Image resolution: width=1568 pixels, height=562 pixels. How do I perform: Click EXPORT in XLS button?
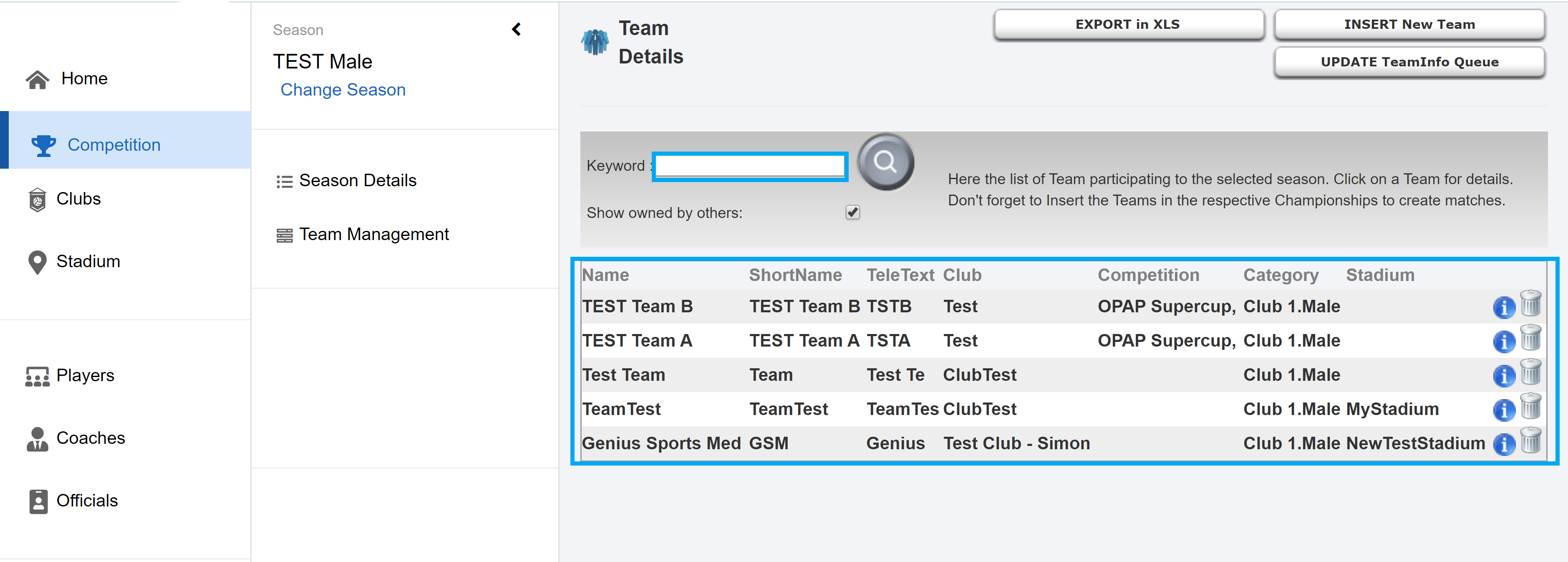tap(1128, 24)
